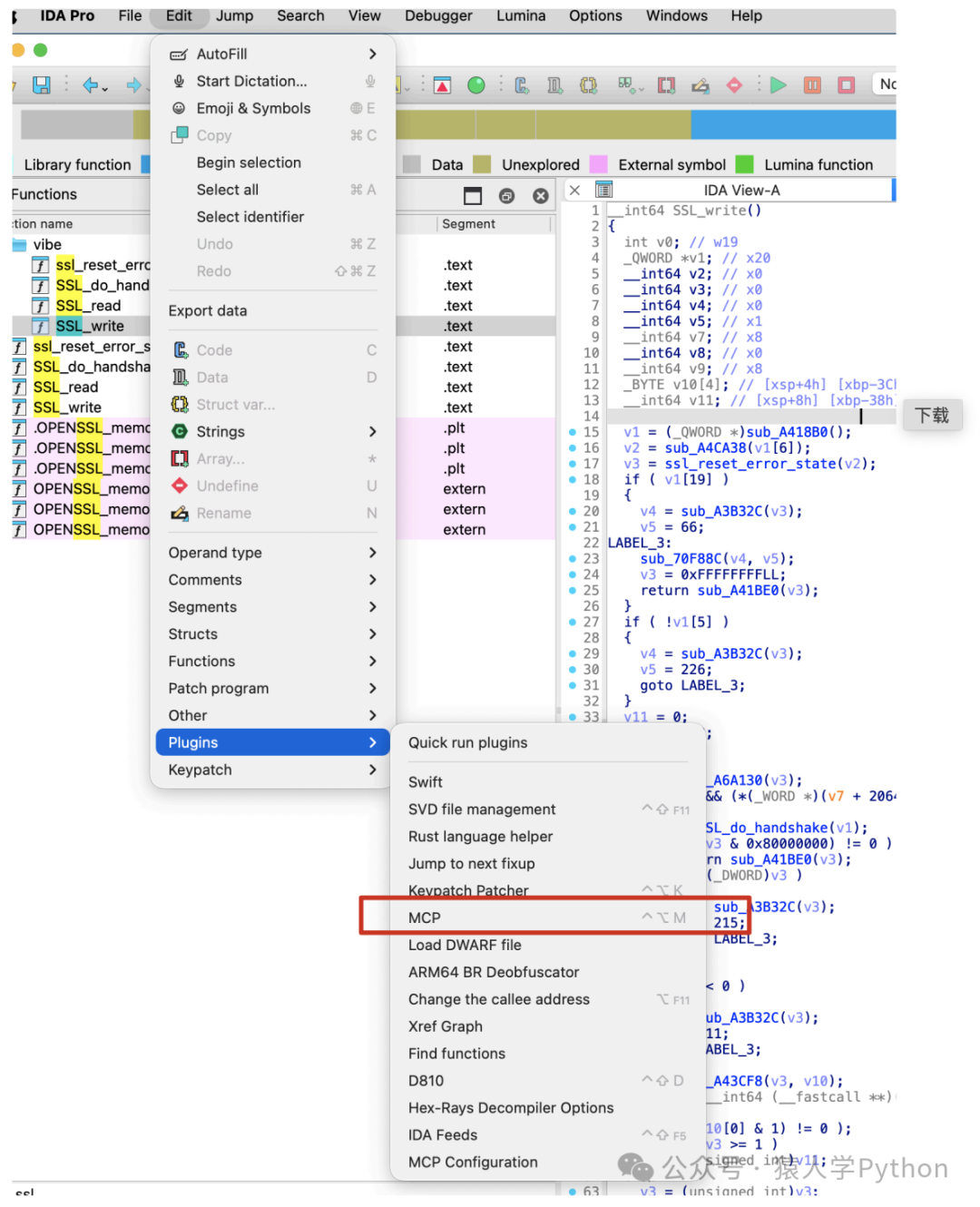Click the IDA View-A tab icon

604,190
